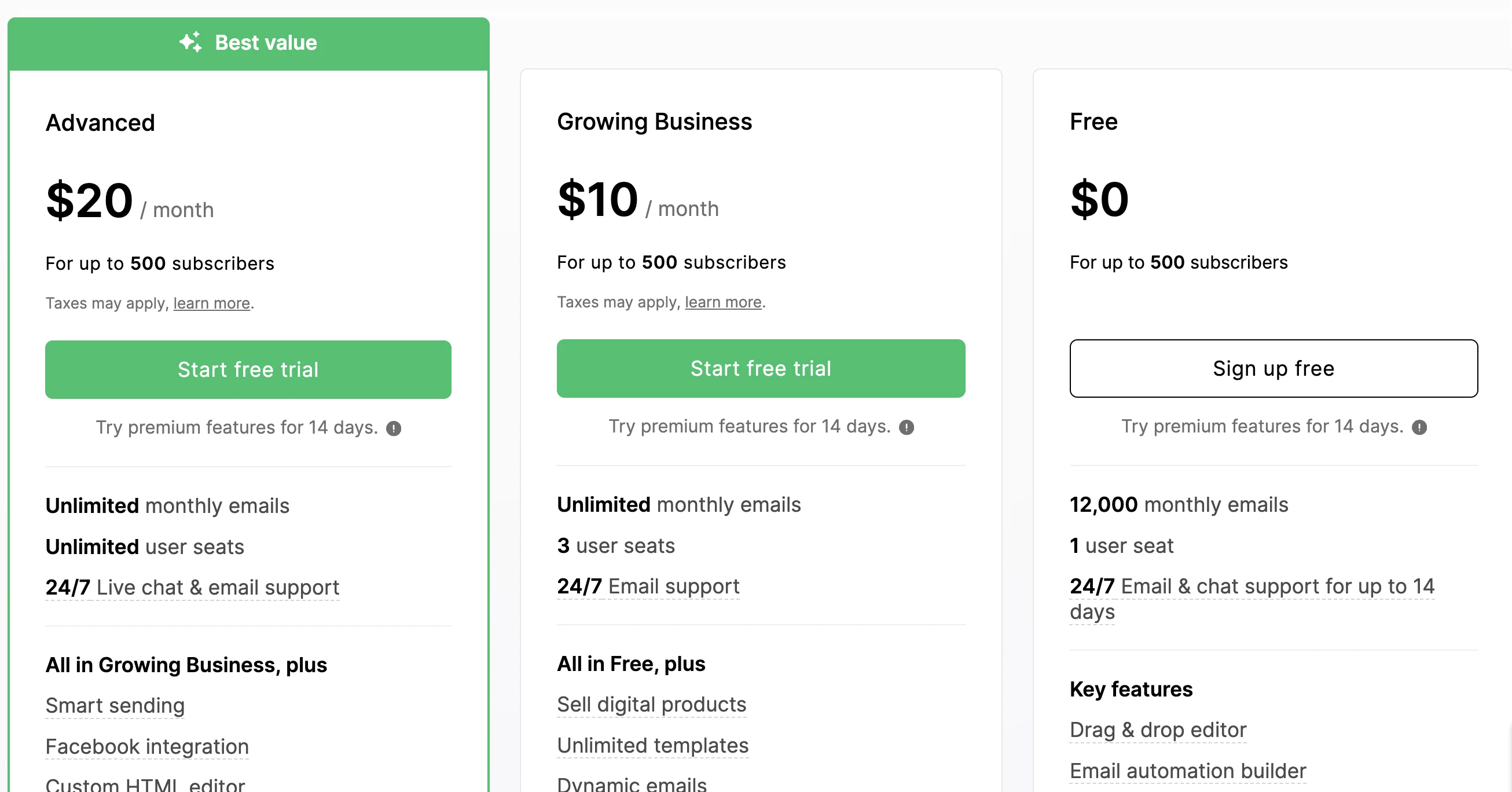Open learn more under Advanced pricing
Viewport: 1512px width, 792px height.
coord(211,303)
